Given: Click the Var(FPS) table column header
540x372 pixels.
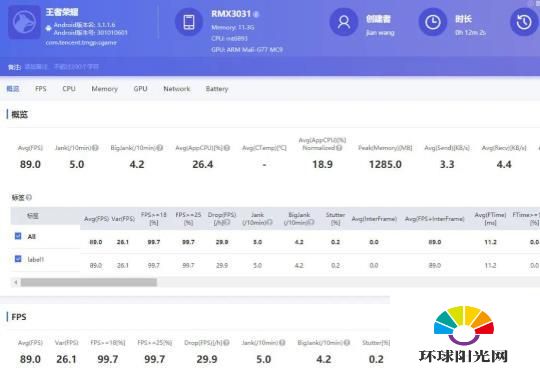Looking at the screenshot, I should click(123, 219).
